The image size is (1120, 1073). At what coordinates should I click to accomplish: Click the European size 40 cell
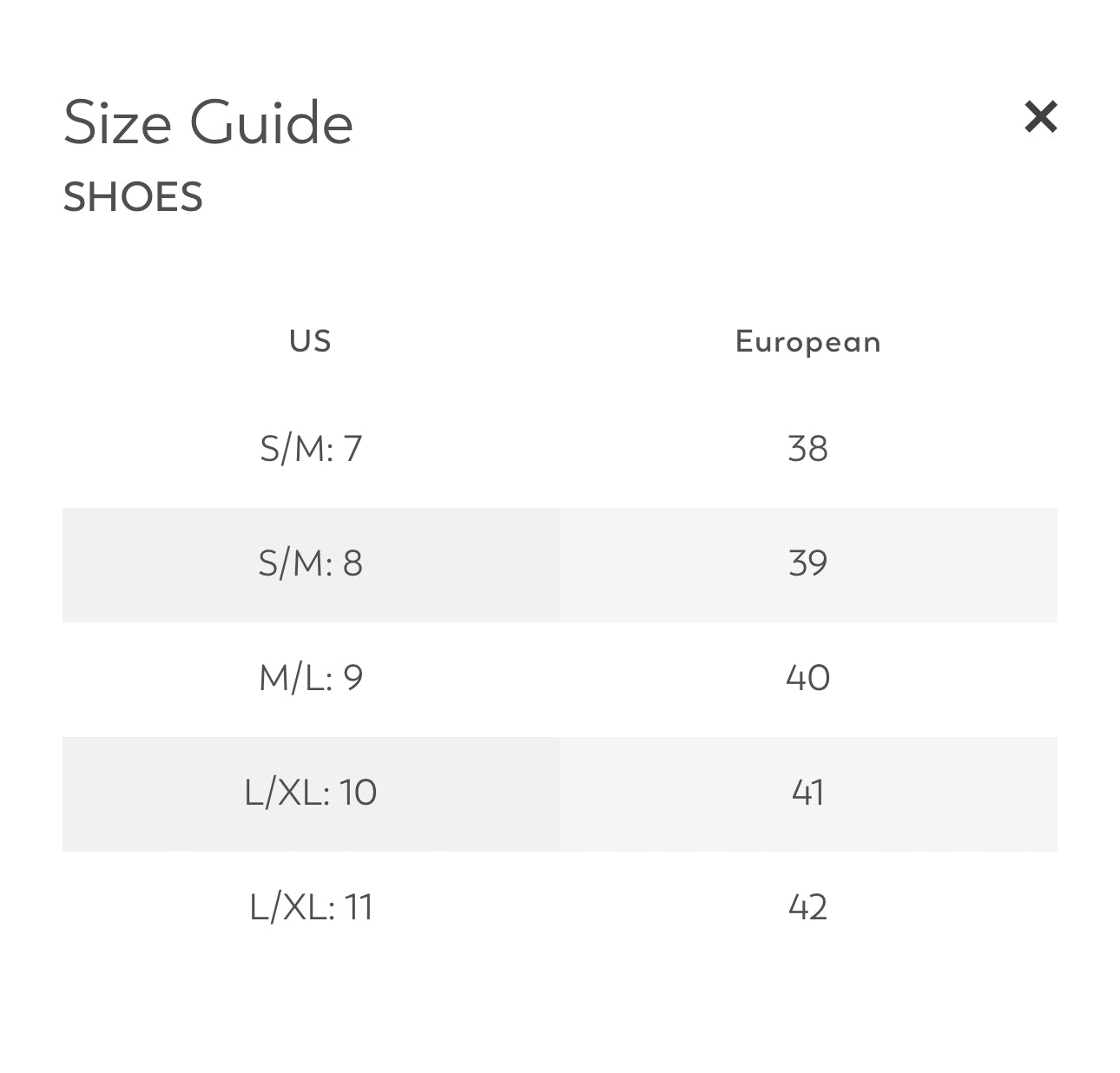click(x=808, y=679)
